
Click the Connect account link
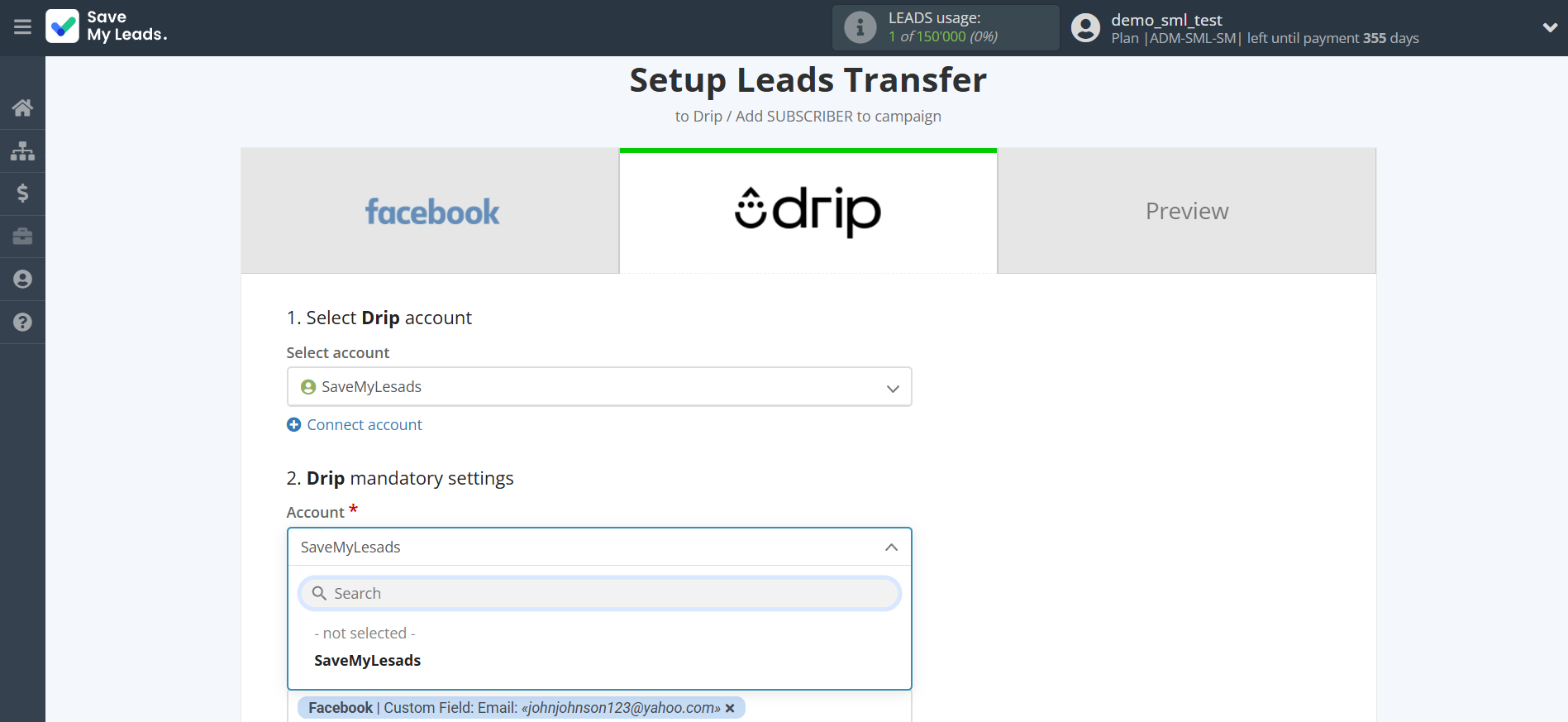point(364,425)
